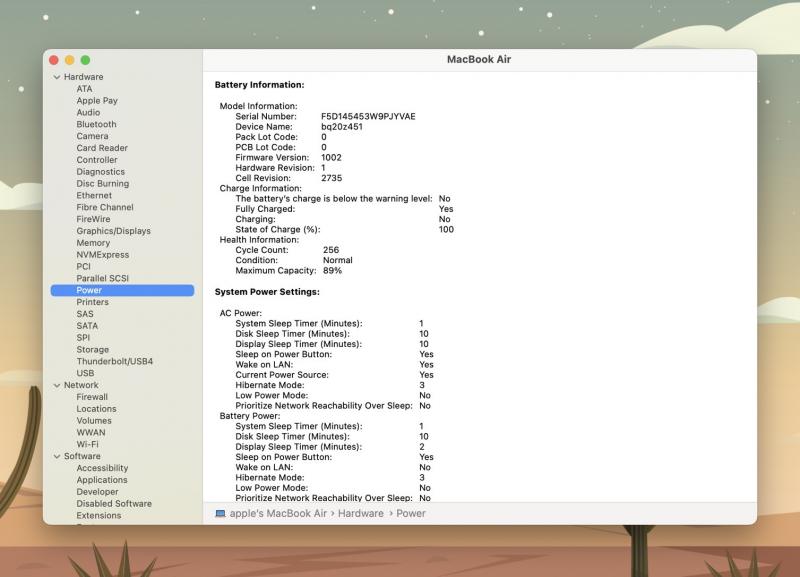The width and height of the screenshot is (800, 577).
Task: Click the State of Charge value 100
Action: [446, 230]
